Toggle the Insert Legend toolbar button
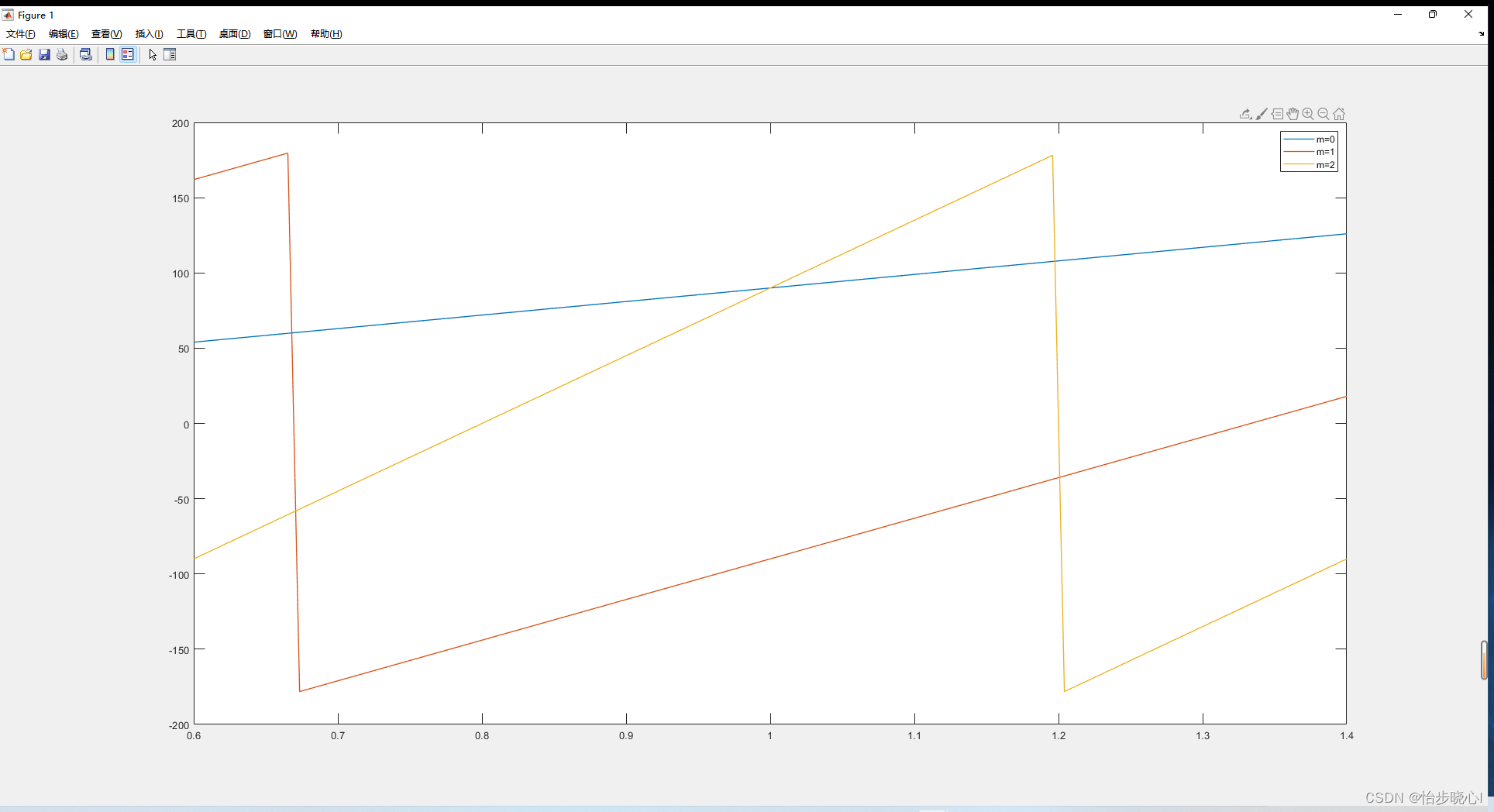 pyautogui.click(x=128, y=54)
